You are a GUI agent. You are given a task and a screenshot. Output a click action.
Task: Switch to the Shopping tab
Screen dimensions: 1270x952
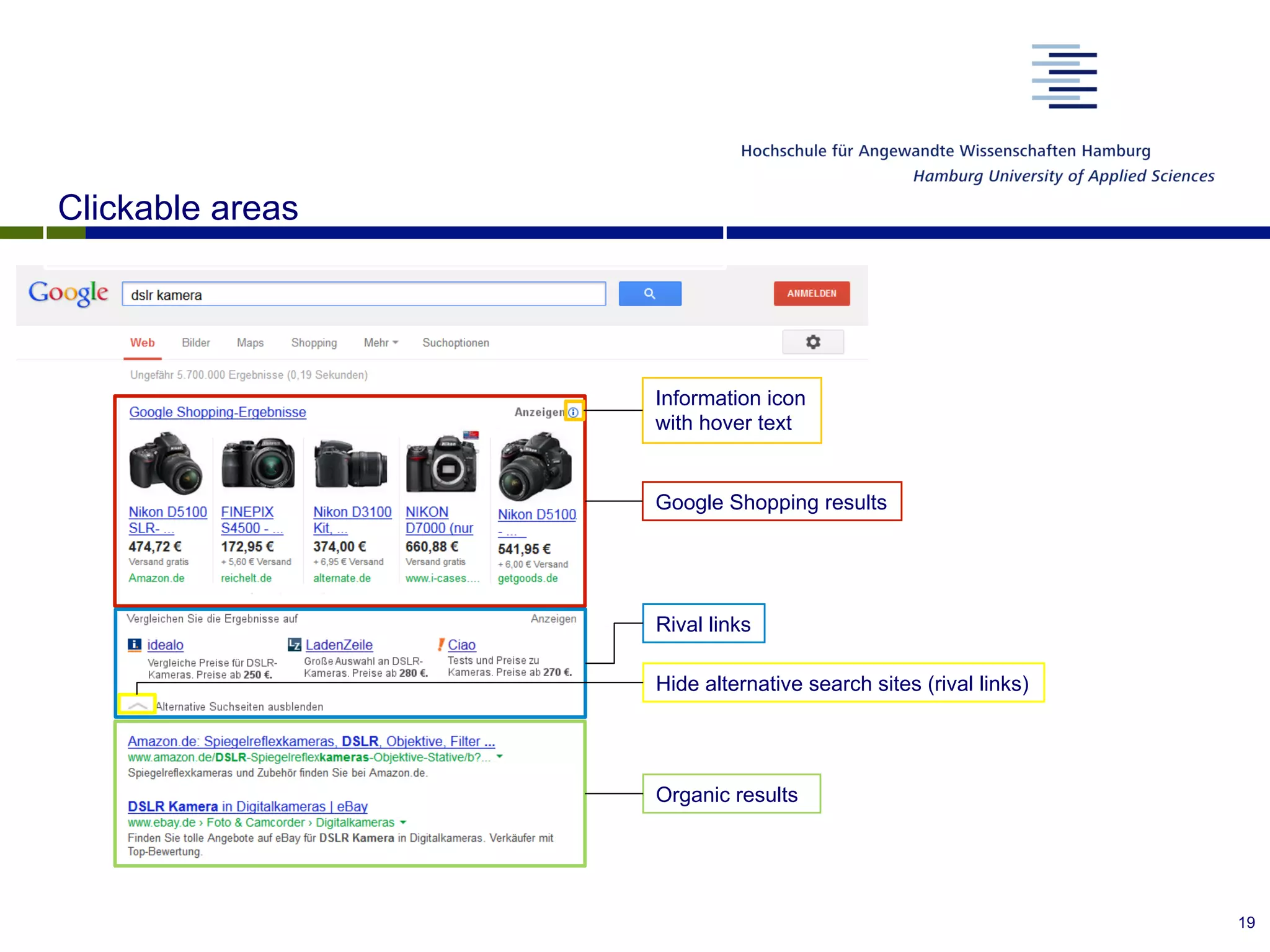coord(314,343)
